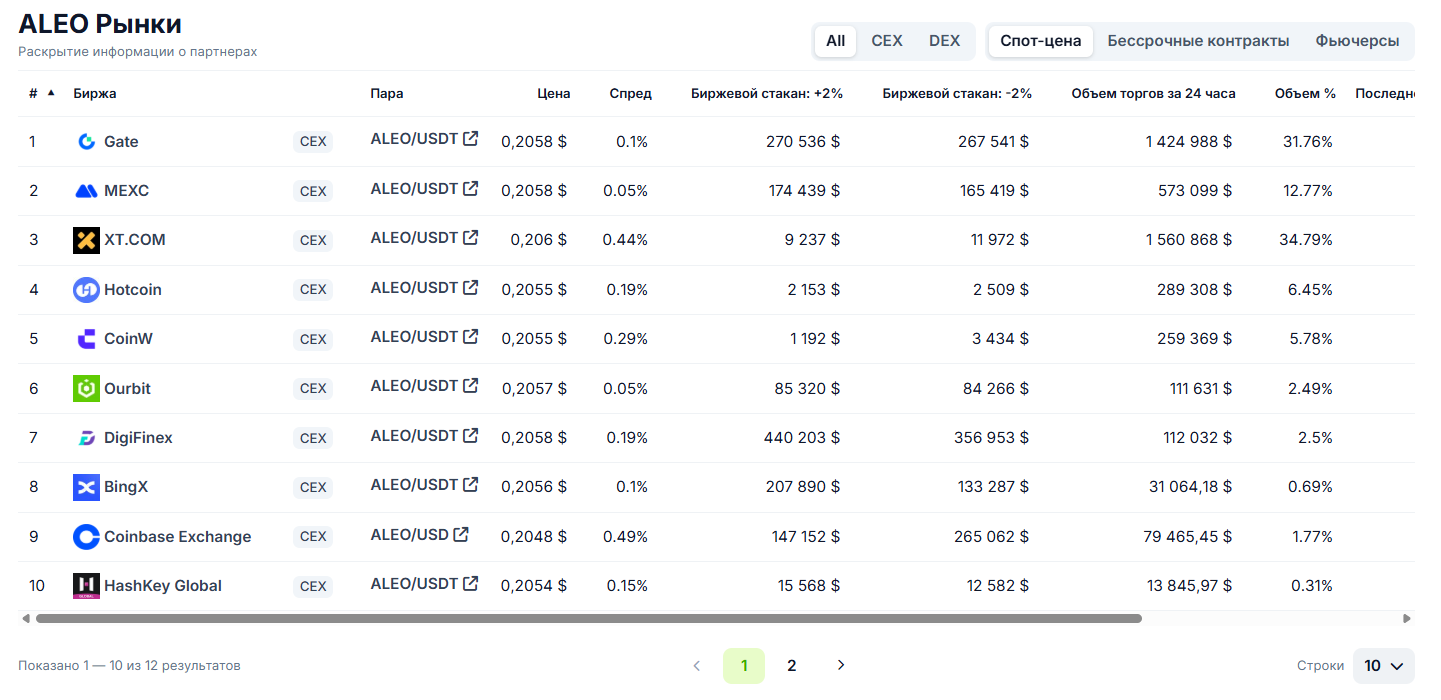Sort by Биржевой стакан: -2% header
The image size is (1441, 700).
(x=957, y=93)
